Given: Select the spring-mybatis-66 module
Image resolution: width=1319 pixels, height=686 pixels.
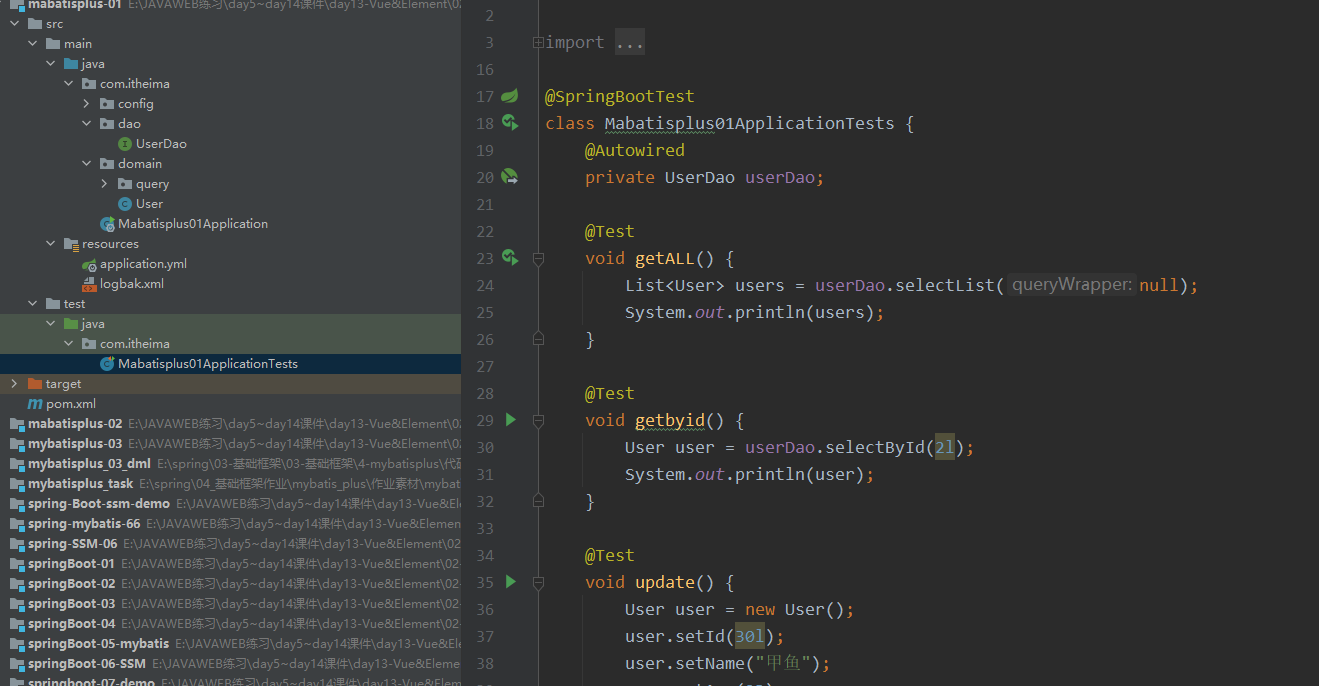Looking at the screenshot, I should [84, 524].
